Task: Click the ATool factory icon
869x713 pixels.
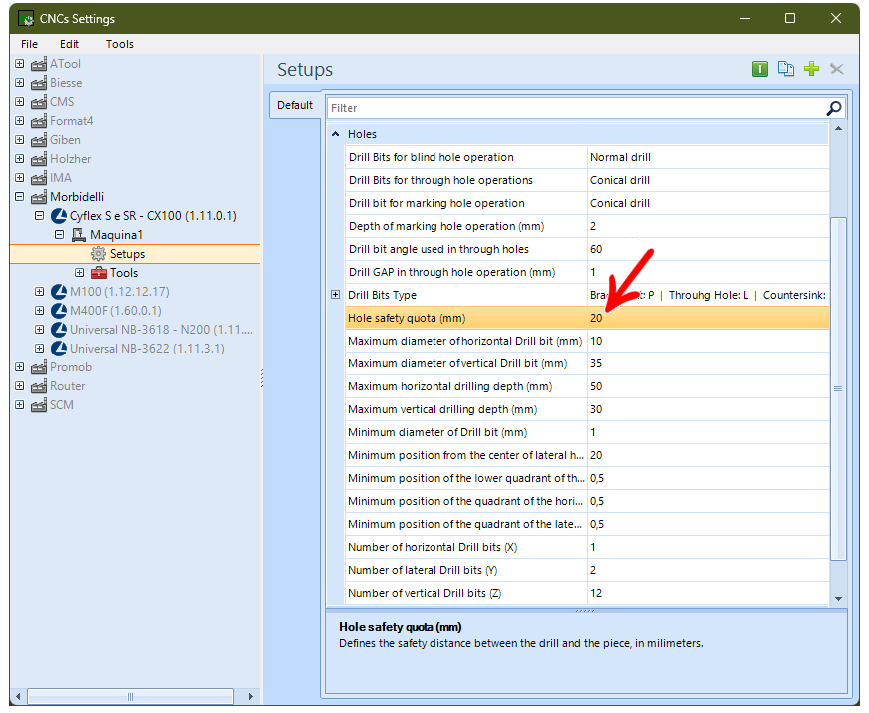Action: 39,64
